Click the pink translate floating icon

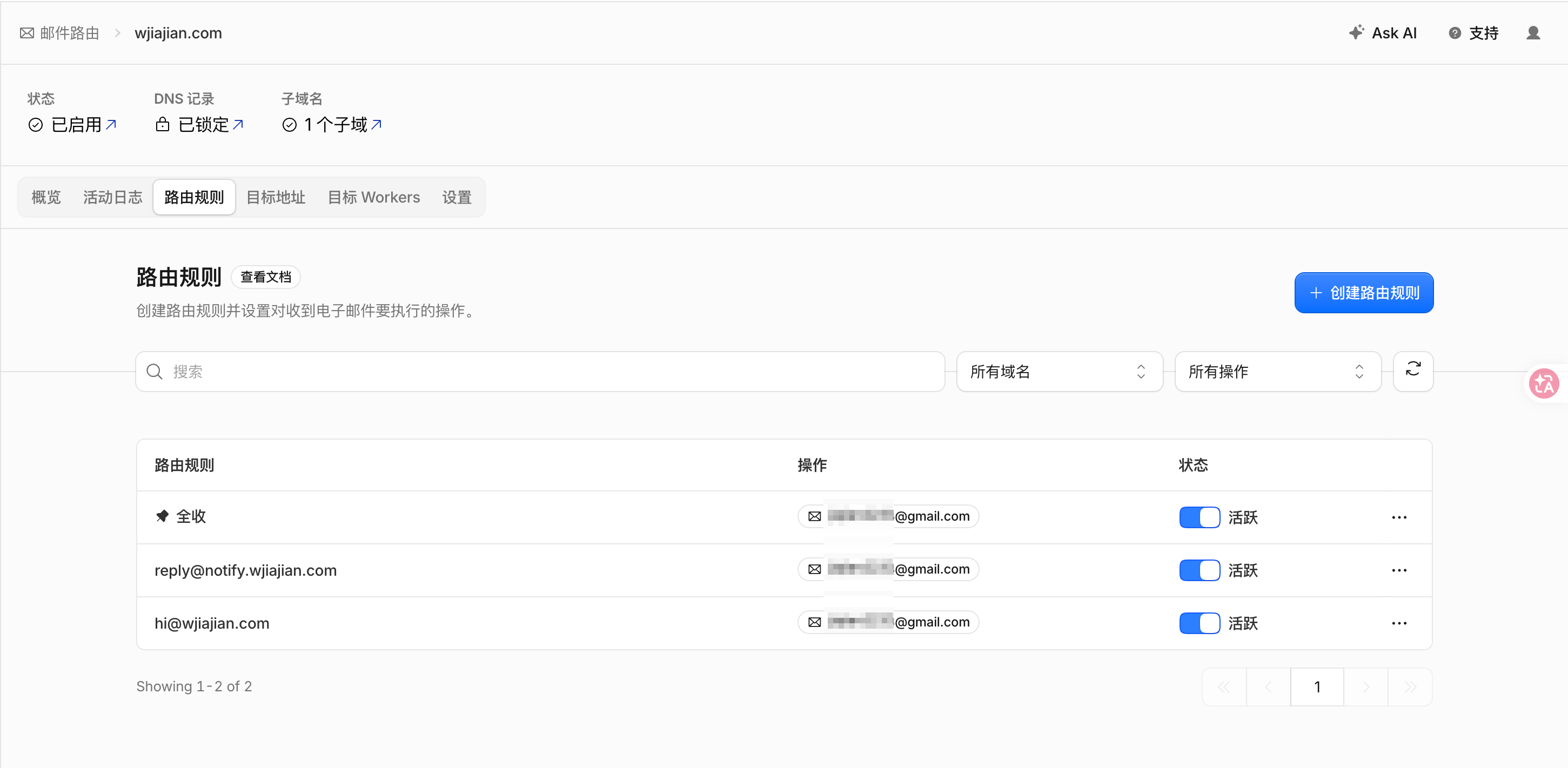1544,383
